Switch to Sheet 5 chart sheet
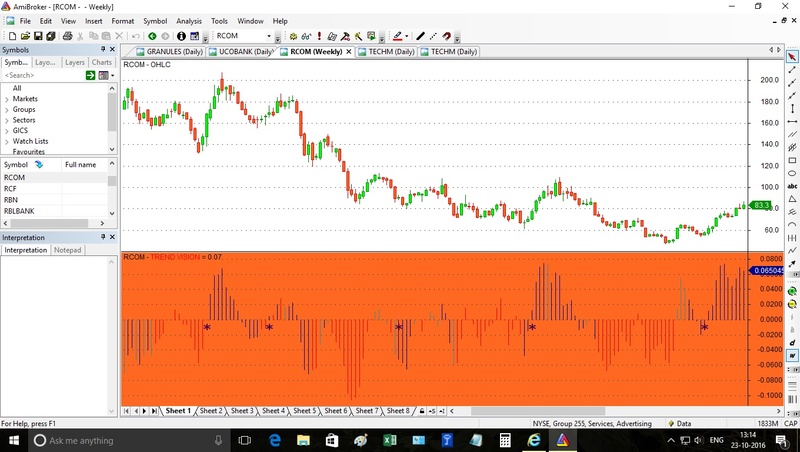Viewport: 800px width, 452px height. [305, 411]
